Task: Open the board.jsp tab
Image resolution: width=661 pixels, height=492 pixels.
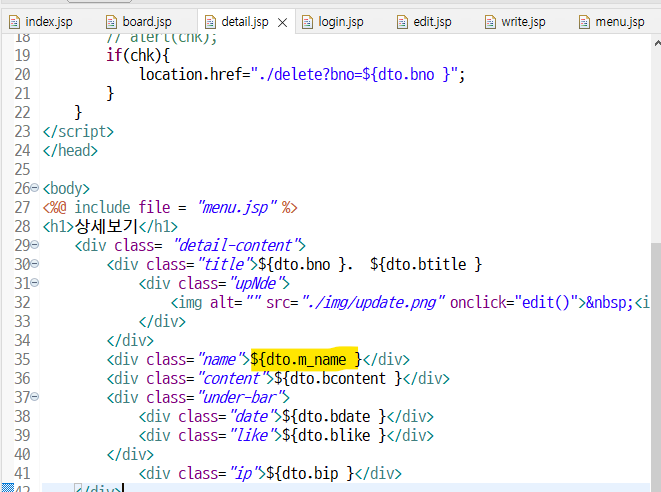Action: pyautogui.click(x=139, y=22)
